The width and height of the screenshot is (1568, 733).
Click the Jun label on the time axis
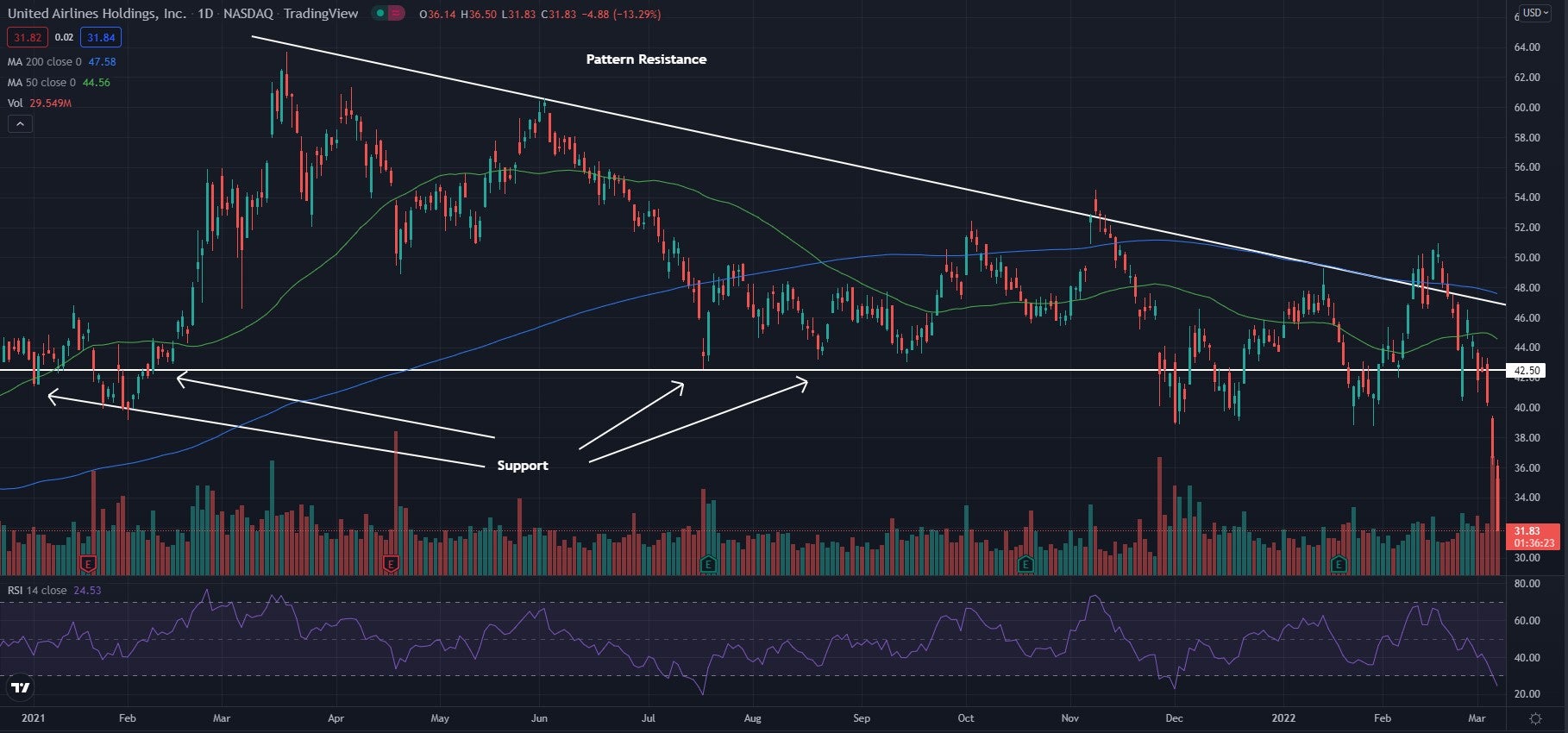(540, 718)
